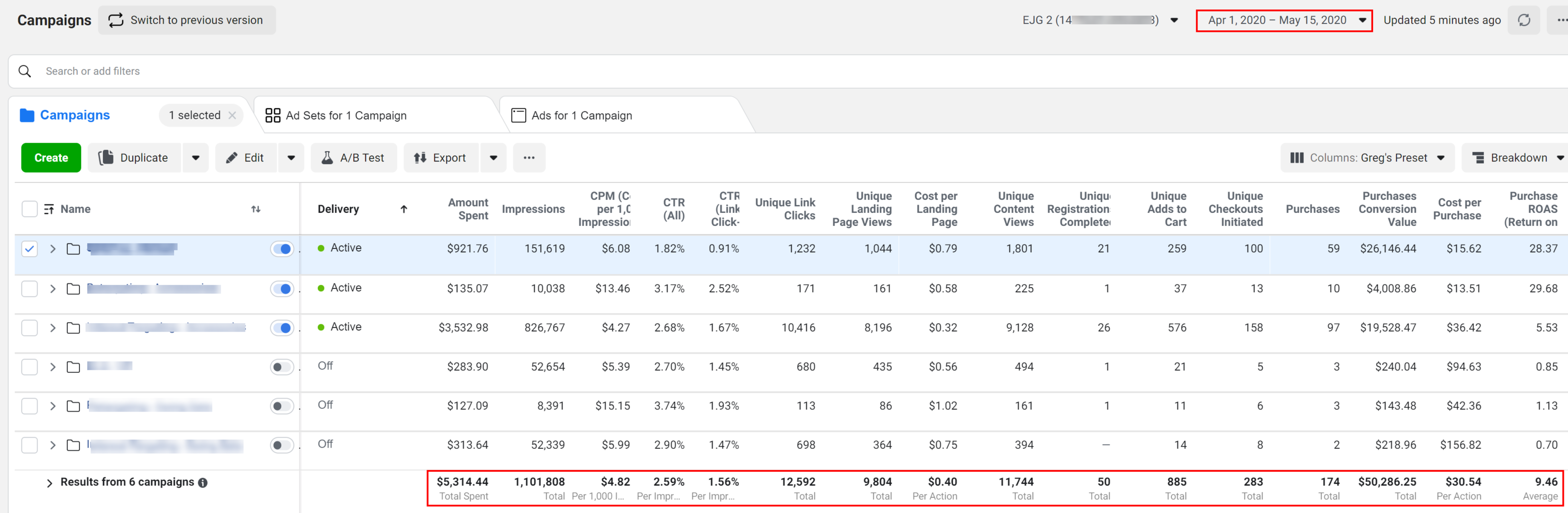Click the Campaigns folder icon in tab
This screenshot has height=513, width=1568.
coord(27,115)
